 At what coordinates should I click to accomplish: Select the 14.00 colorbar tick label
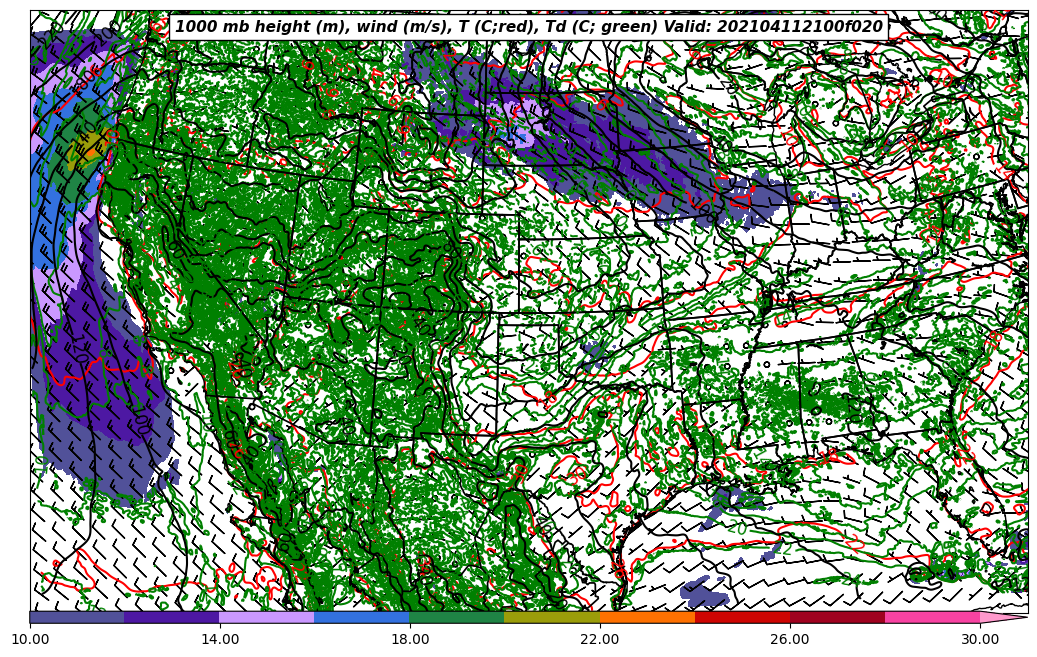click(220, 638)
